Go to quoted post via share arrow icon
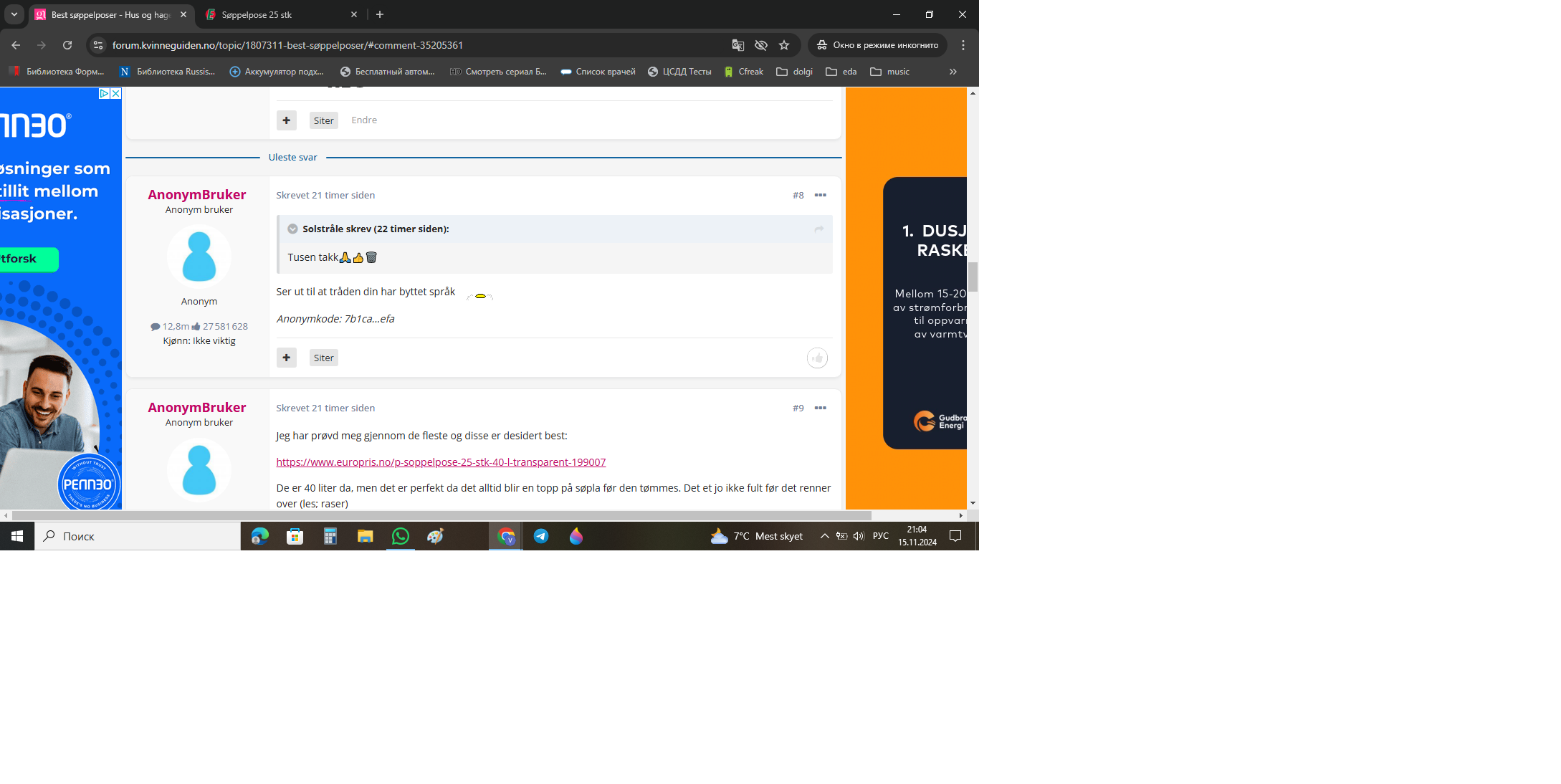This screenshot has width=1561, height=784. [x=818, y=229]
